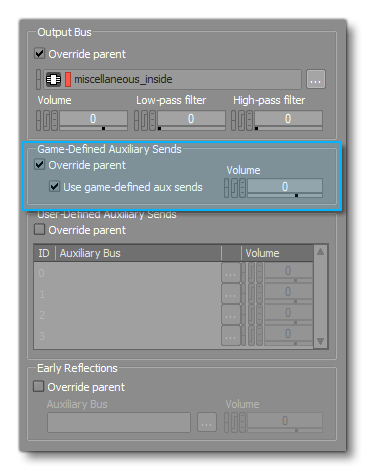The width and height of the screenshot is (366, 471).
Task: Open bus browser for aux send row 1
Action: pos(231,294)
